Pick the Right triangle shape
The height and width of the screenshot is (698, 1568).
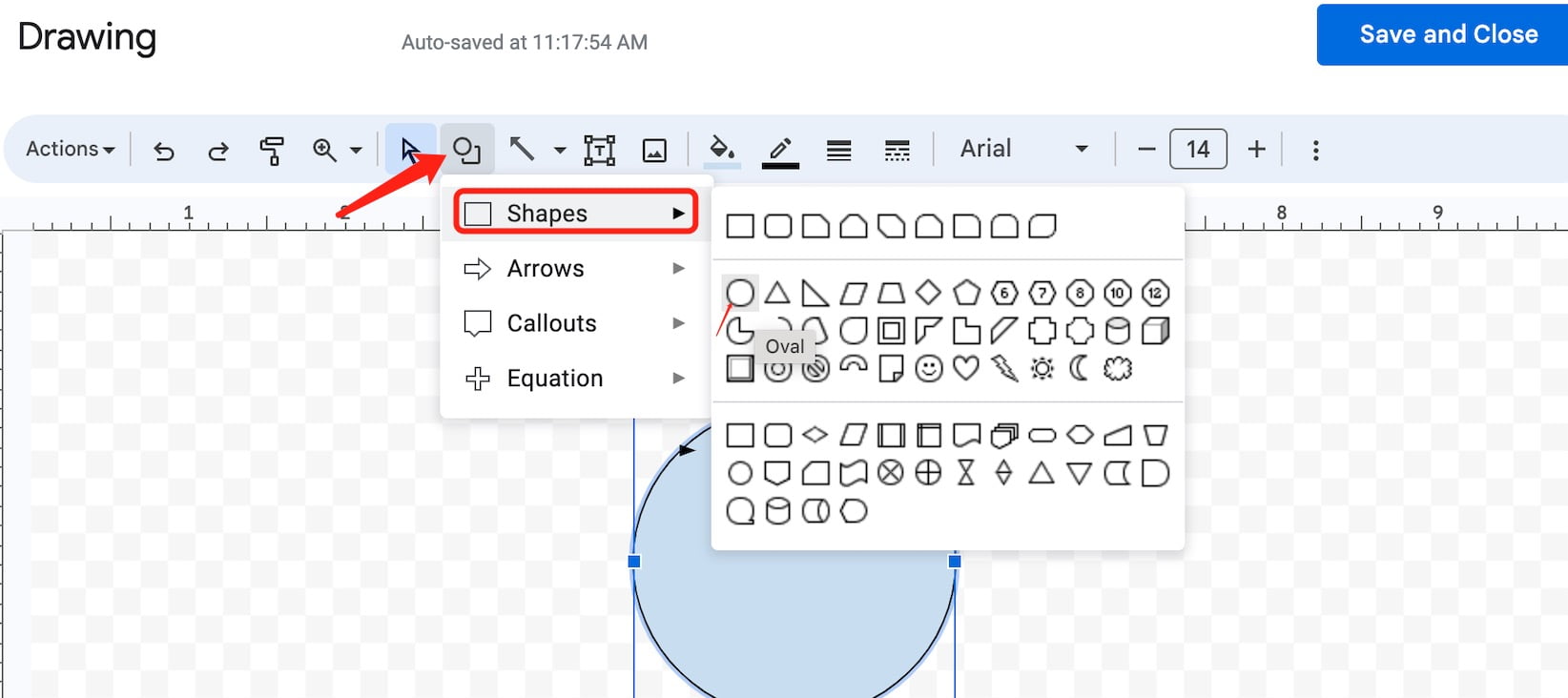(x=815, y=292)
